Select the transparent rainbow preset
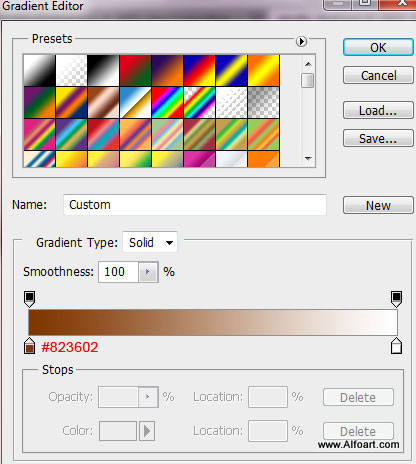Screen dimensions: 416x464 pyautogui.click(x=199, y=102)
